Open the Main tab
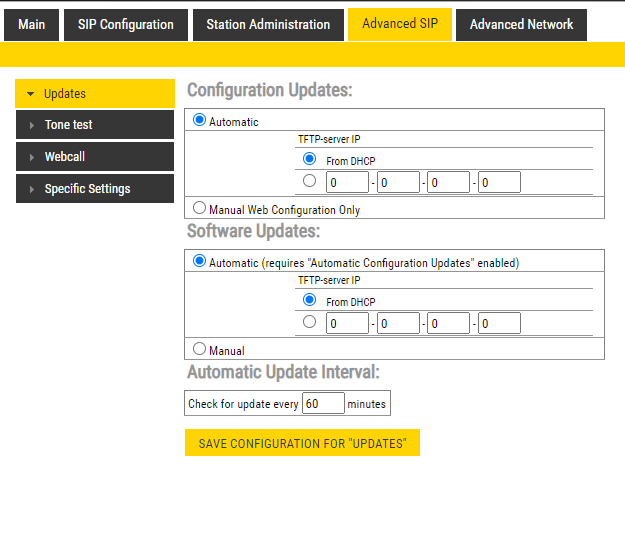Image resolution: width=625 pixels, height=536 pixels. click(32, 25)
